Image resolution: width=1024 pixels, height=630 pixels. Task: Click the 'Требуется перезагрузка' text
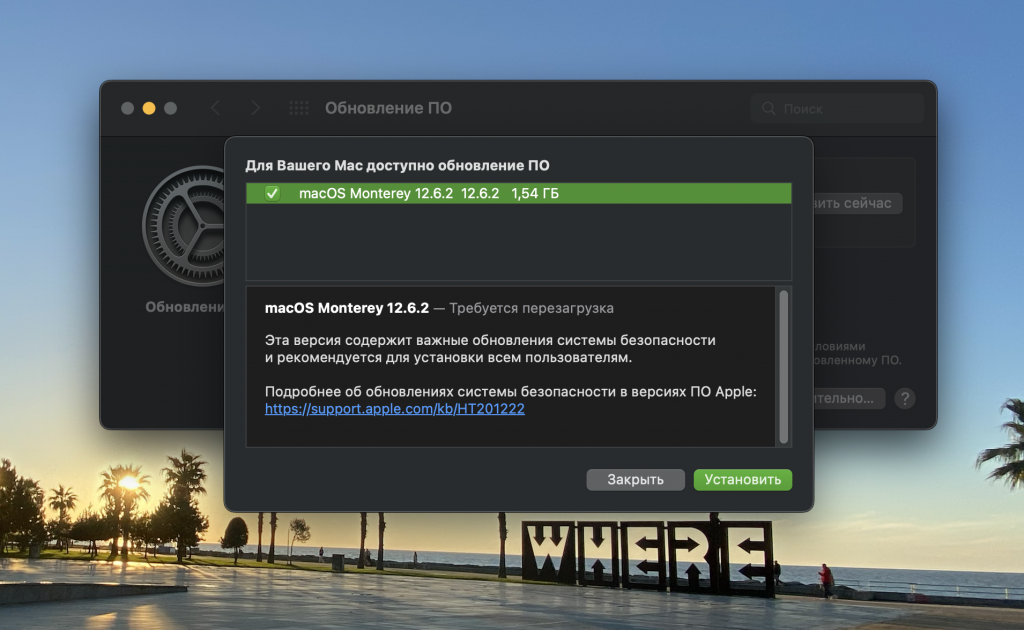(x=532, y=308)
